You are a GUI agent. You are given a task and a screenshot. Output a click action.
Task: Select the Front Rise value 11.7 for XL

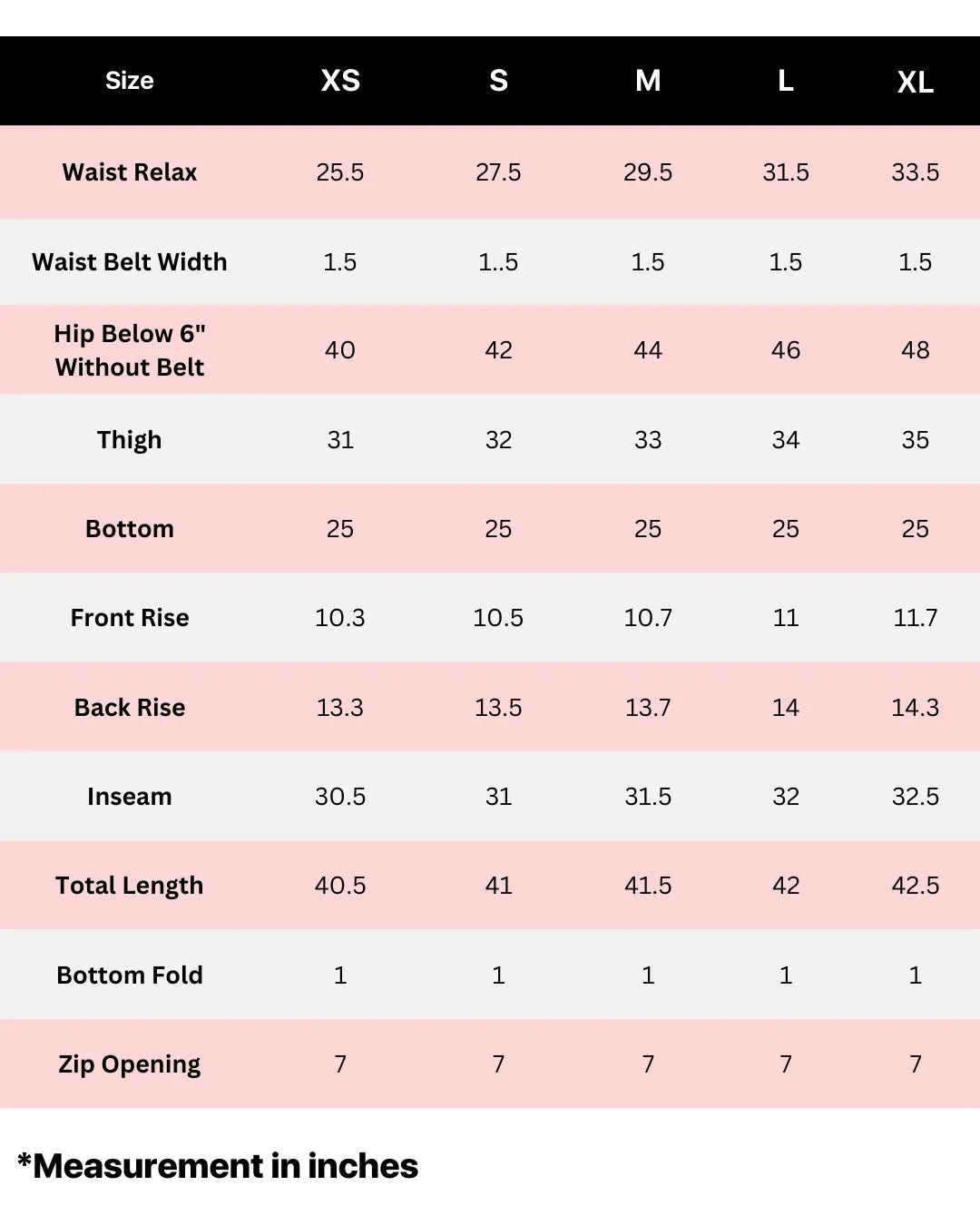point(915,618)
